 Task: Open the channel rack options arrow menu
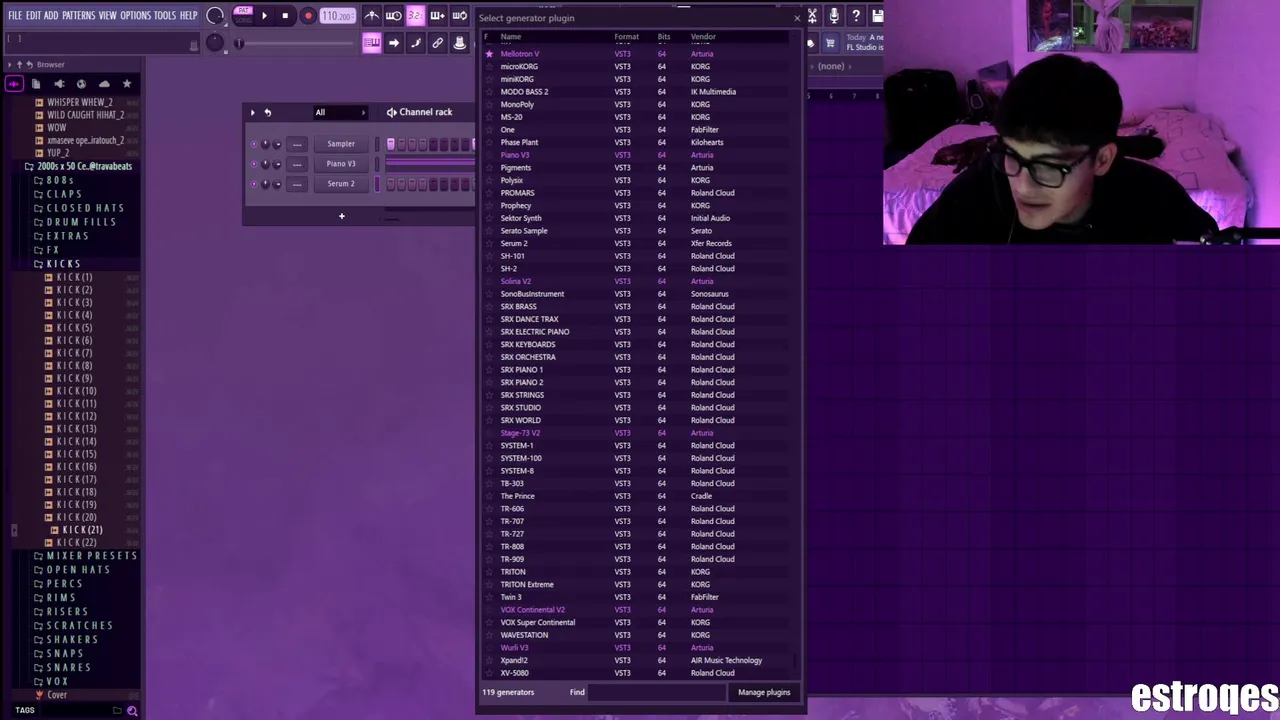[252, 113]
